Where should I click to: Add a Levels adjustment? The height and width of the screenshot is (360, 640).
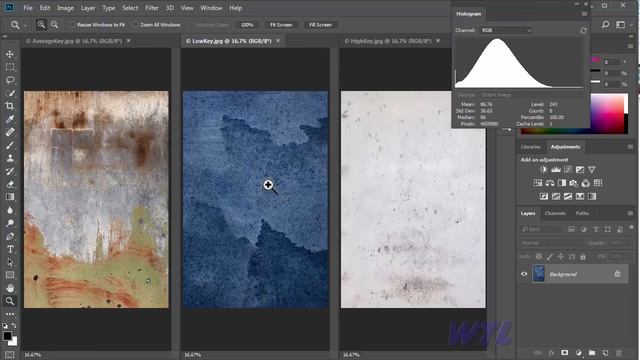pos(556,169)
